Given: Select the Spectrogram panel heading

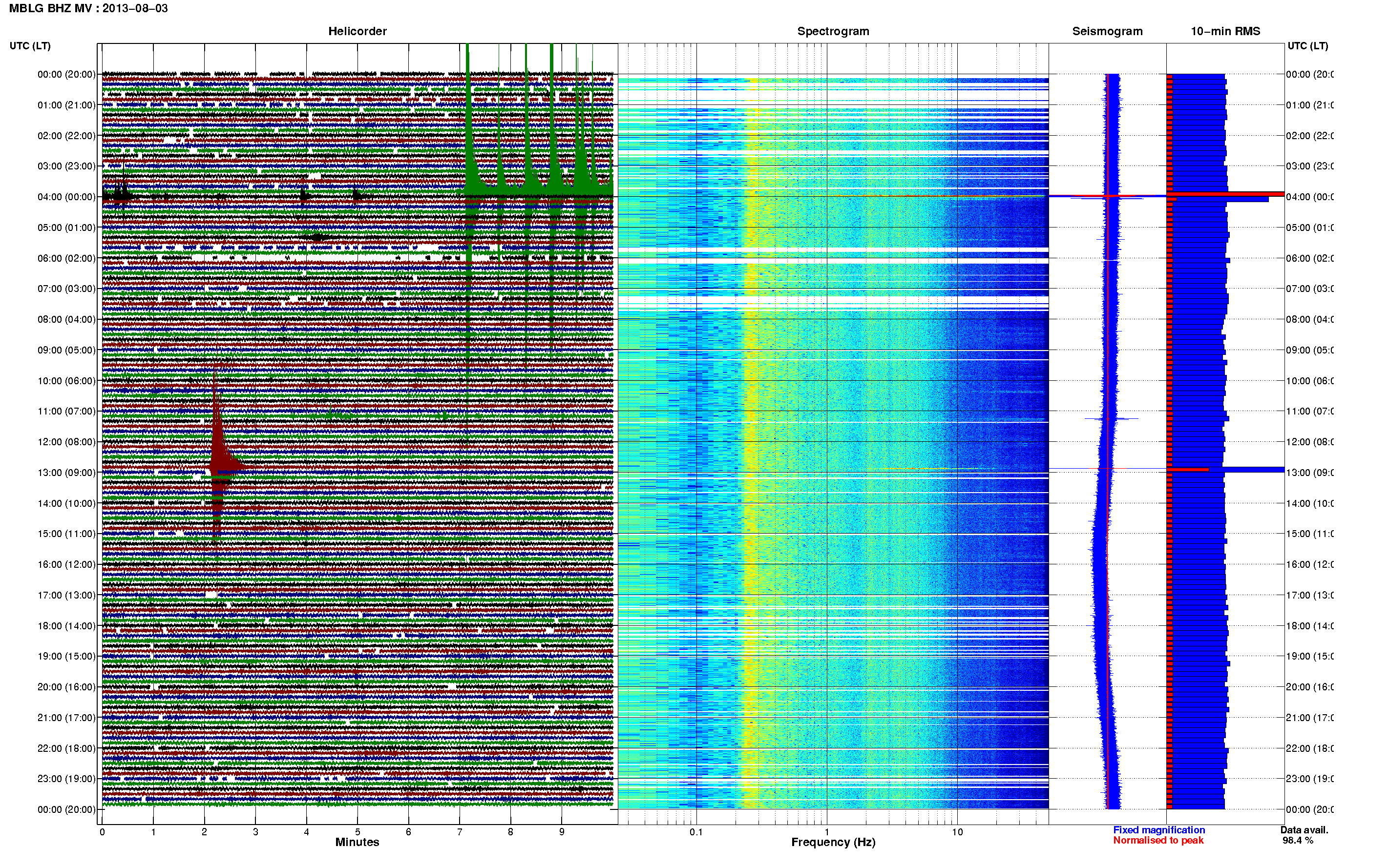Looking at the screenshot, I should [x=833, y=31].
